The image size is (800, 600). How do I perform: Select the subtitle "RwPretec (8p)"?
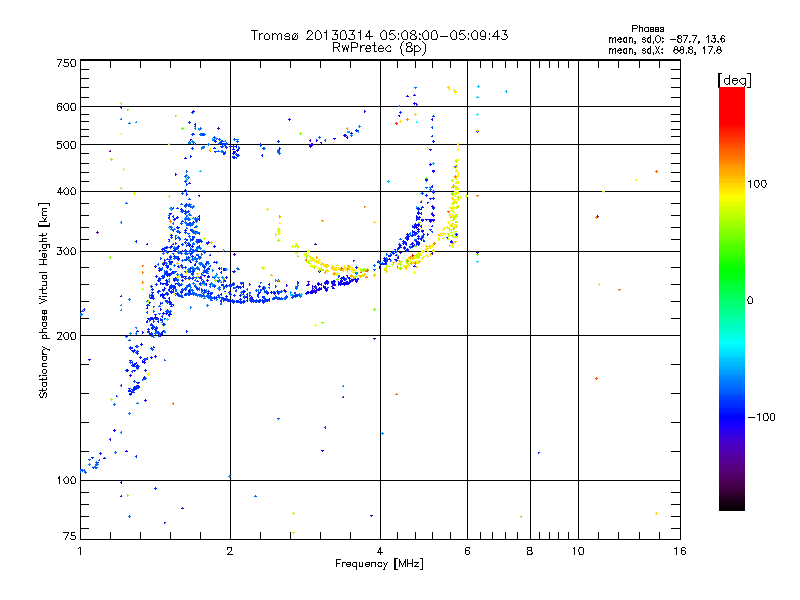[x=379, y=48]
